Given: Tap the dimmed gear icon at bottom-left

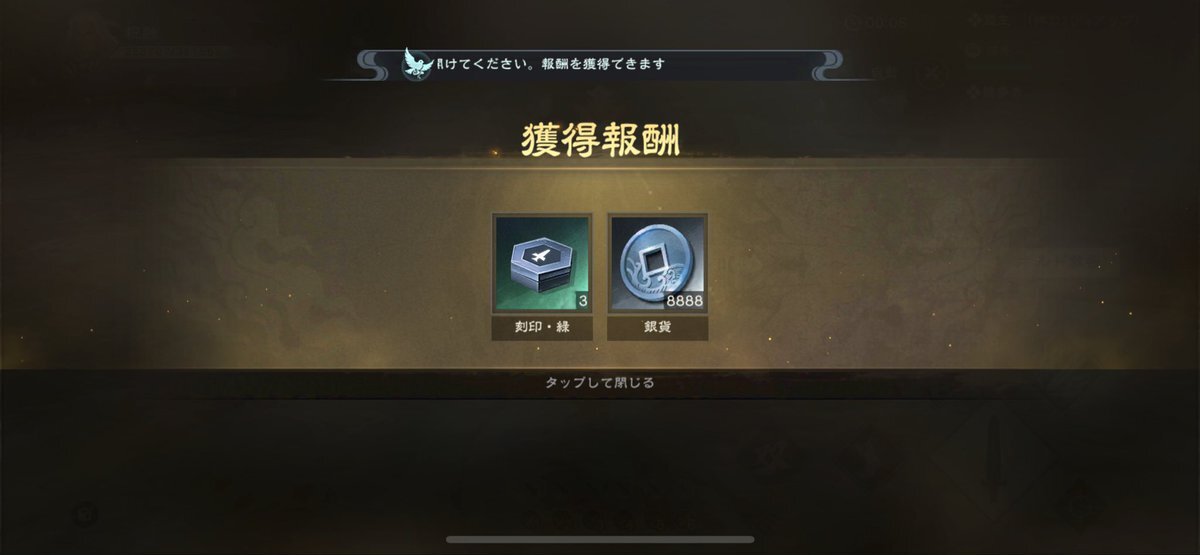Looking at the screenshot, I should 87,515.
